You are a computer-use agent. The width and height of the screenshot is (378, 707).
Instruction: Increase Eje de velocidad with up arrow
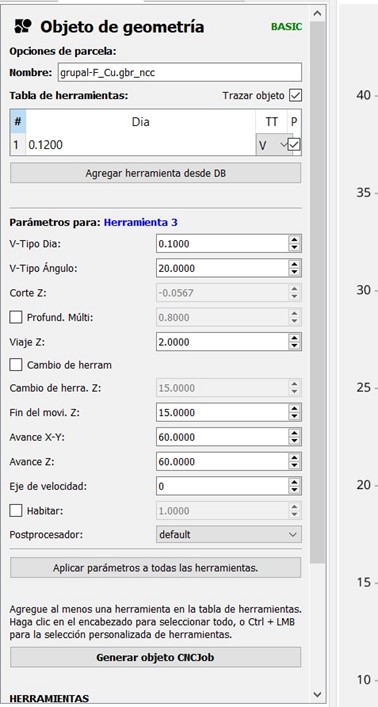[294, 482]
